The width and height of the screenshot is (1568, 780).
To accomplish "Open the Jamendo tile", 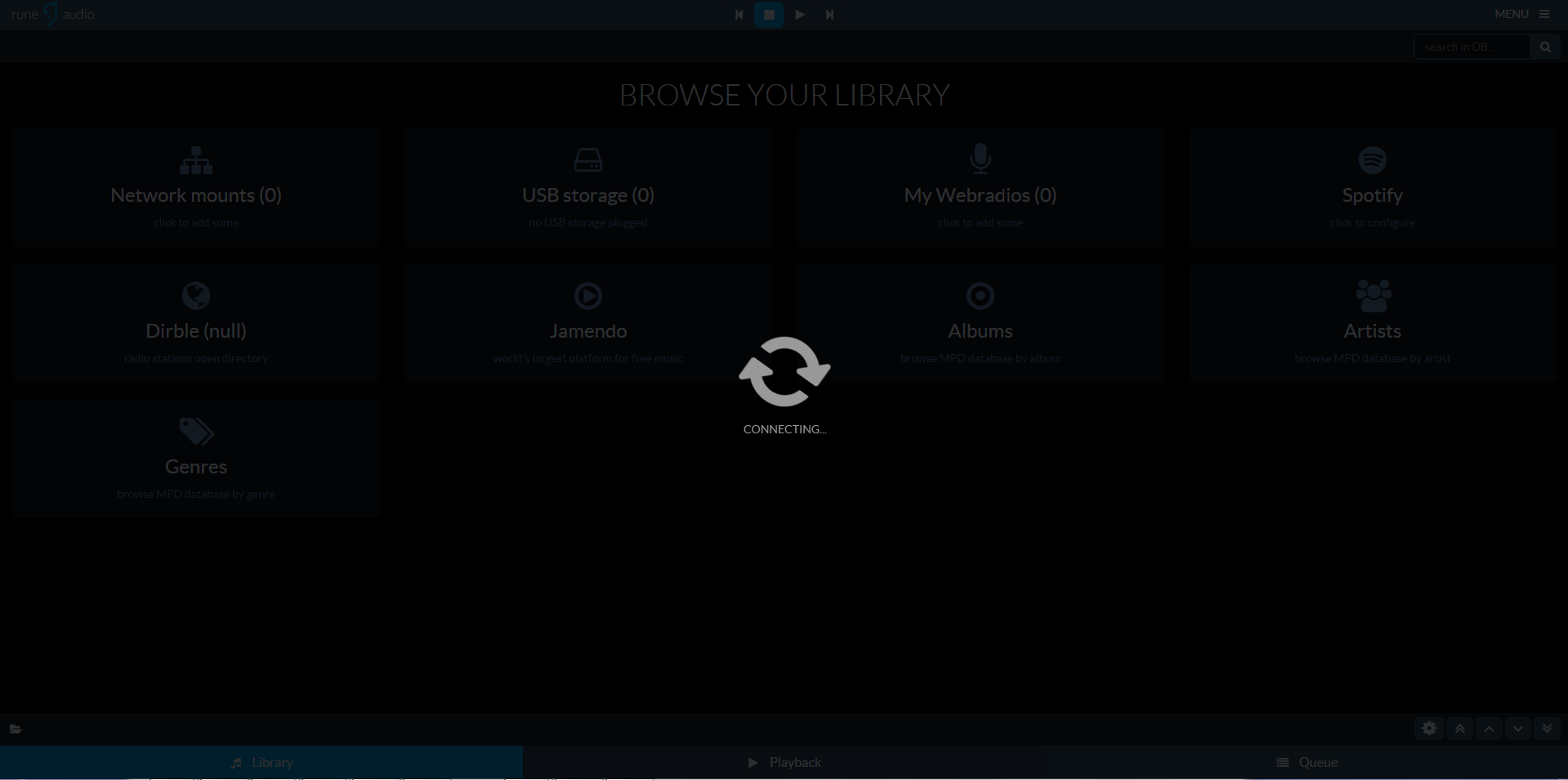I will [x=588, y=323].
